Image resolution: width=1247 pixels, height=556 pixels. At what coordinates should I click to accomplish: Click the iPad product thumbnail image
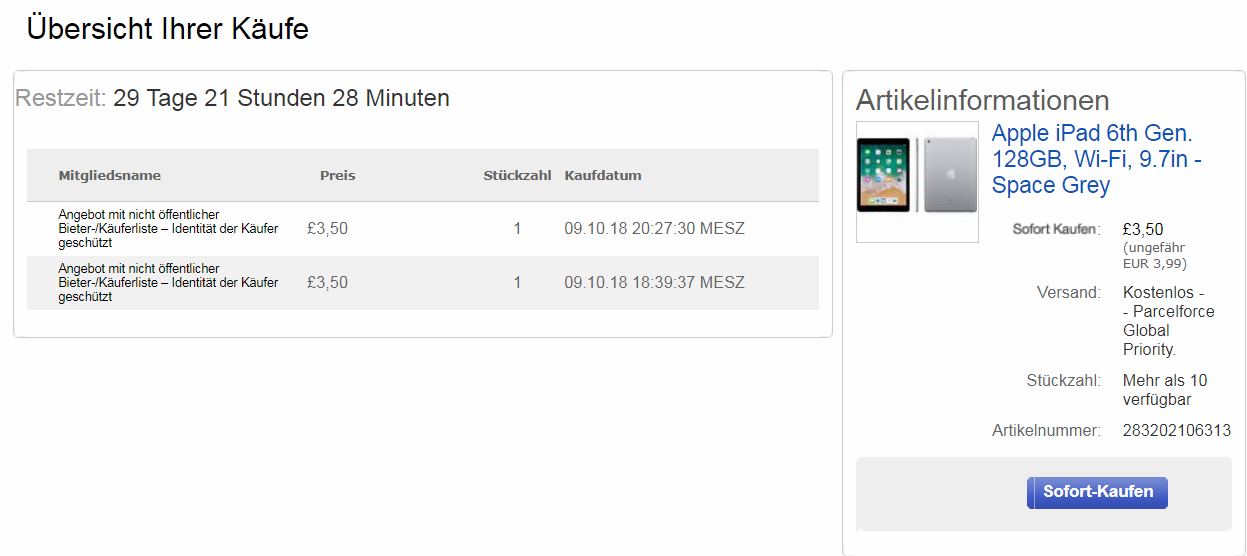[x=917, y=181]
